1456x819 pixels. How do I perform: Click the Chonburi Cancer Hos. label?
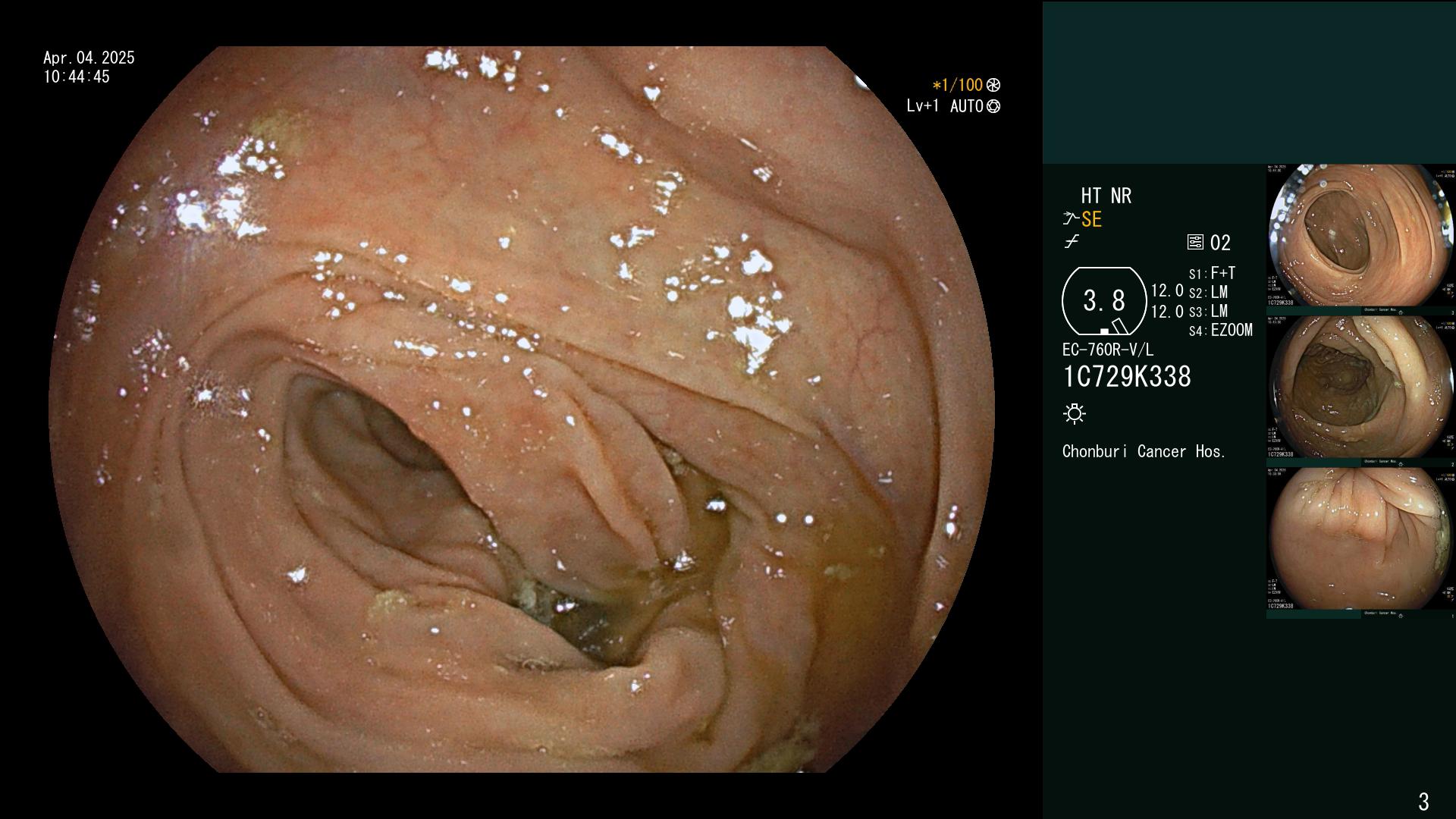click(x=1144, y=452)
